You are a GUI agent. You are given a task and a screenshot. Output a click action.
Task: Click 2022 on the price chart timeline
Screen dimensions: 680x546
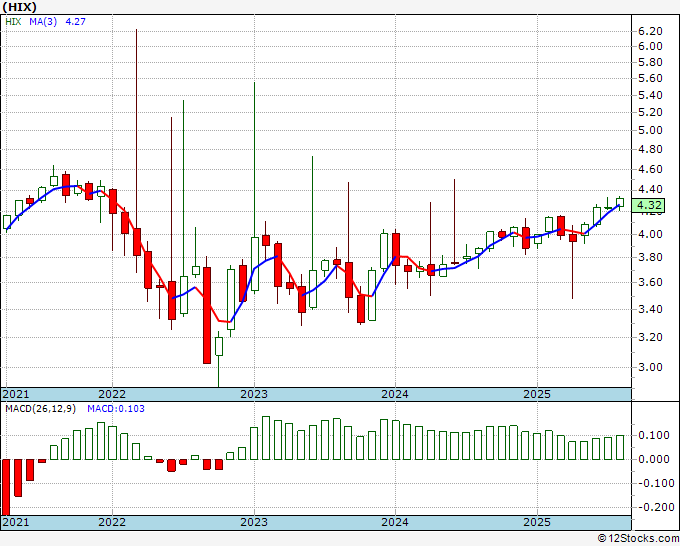coord(112,394)
